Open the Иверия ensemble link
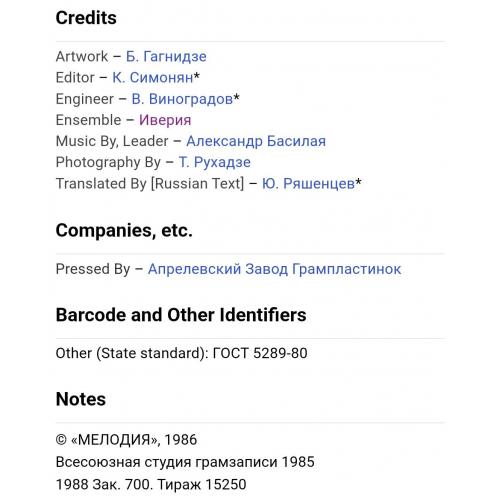Screen dimensions: 500x500 pyautogui.click(x=165, y=120)
